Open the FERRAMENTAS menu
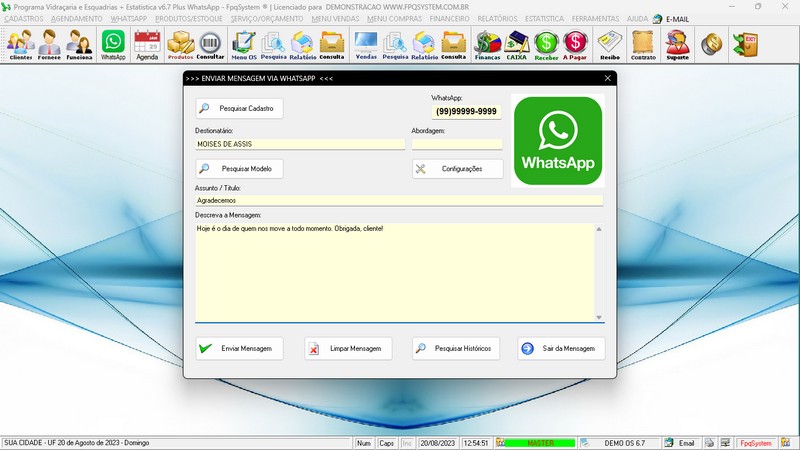This screenshot has height=450, width=800. [595, 19]
